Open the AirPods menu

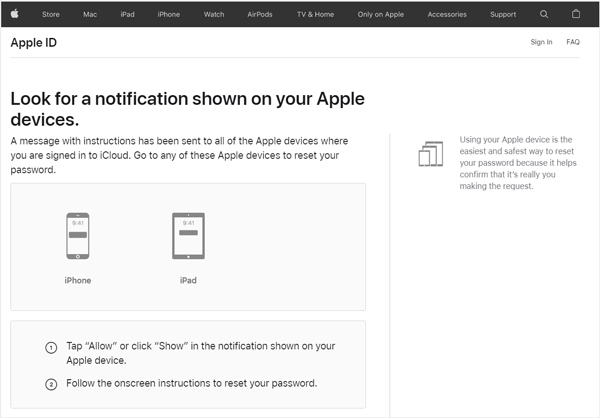tap(260, 15)
